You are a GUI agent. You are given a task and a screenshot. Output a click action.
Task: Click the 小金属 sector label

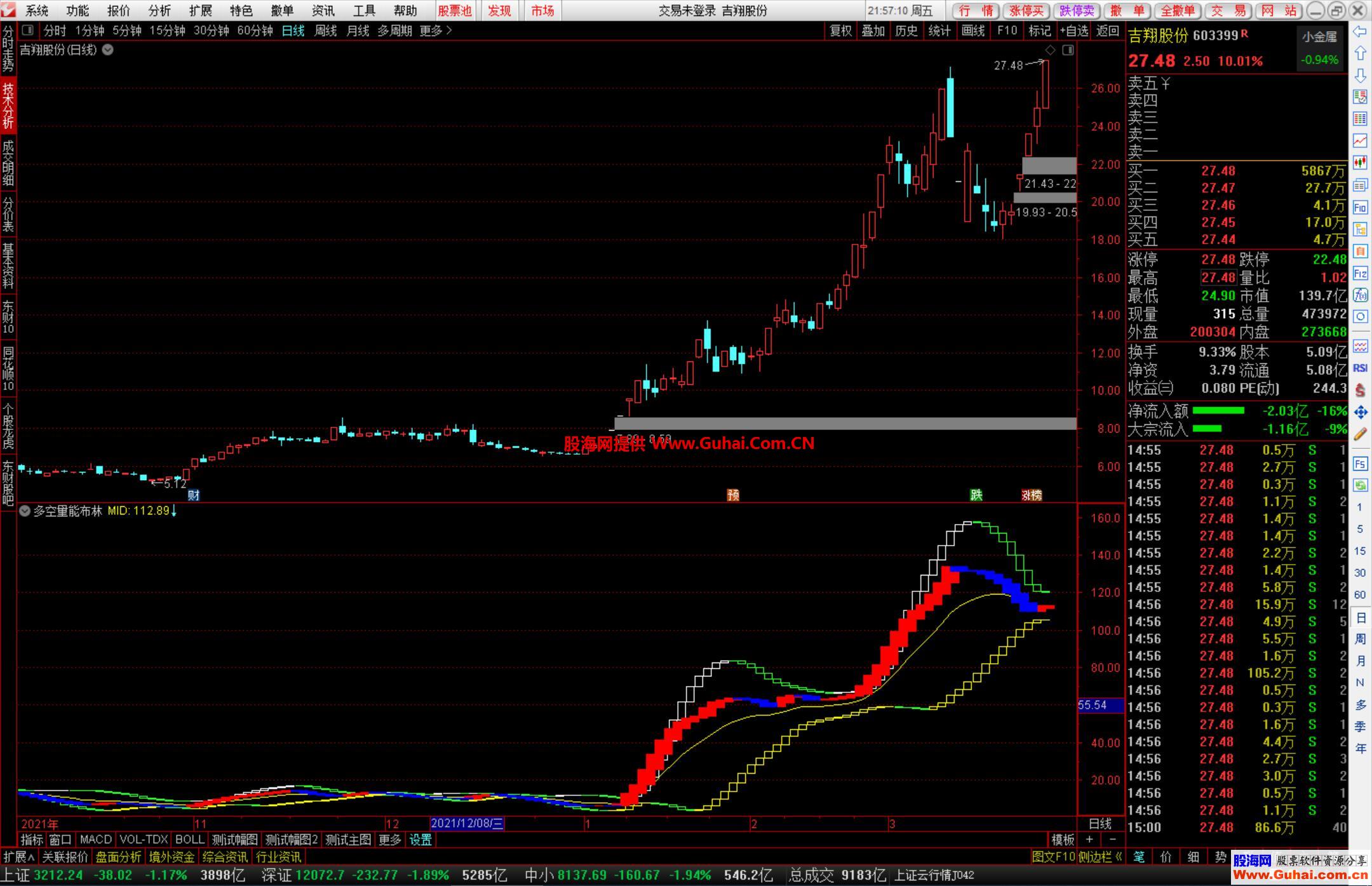click(1320, 37)
